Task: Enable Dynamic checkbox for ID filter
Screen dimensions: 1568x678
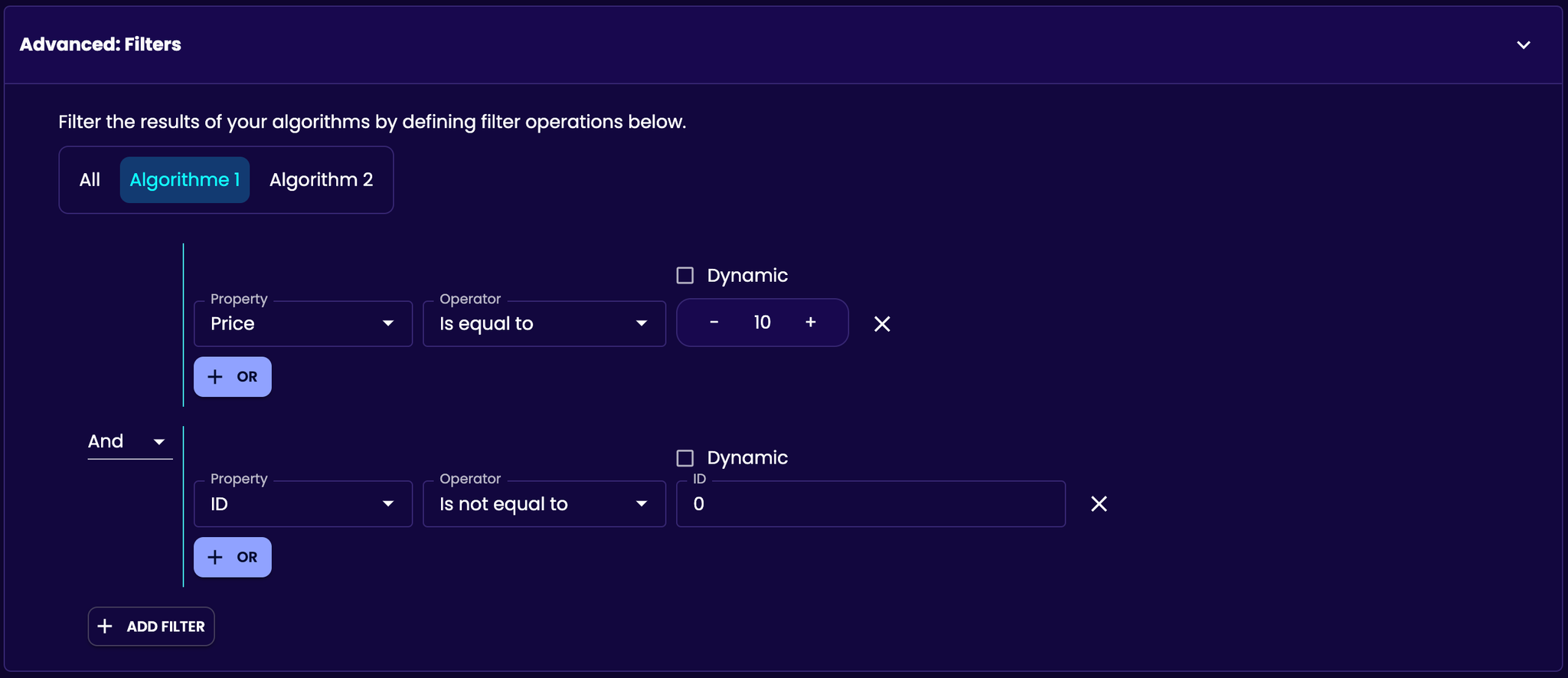Action: tap(685, 458)
